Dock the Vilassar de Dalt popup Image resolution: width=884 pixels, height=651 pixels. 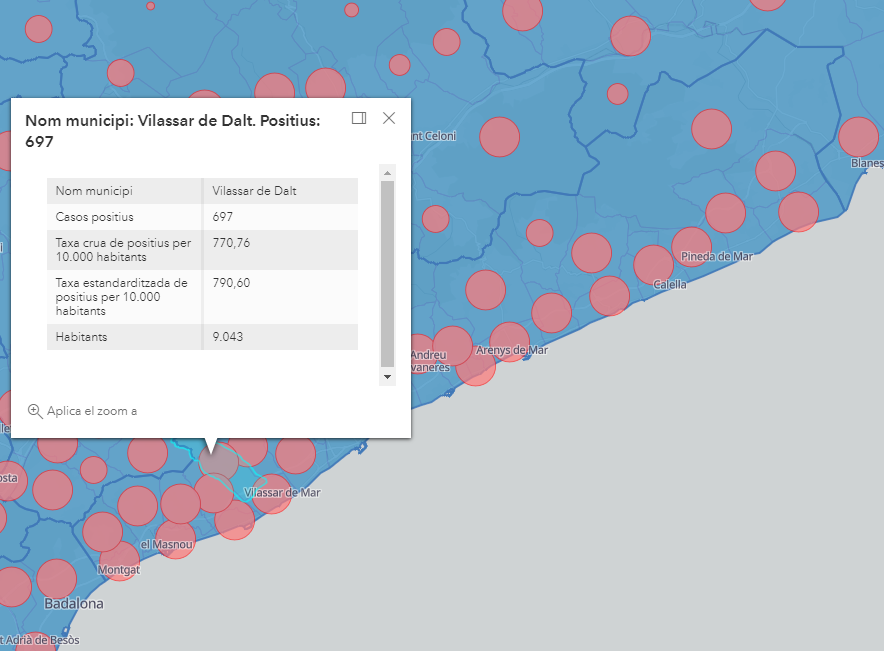(x=359, y=118)
